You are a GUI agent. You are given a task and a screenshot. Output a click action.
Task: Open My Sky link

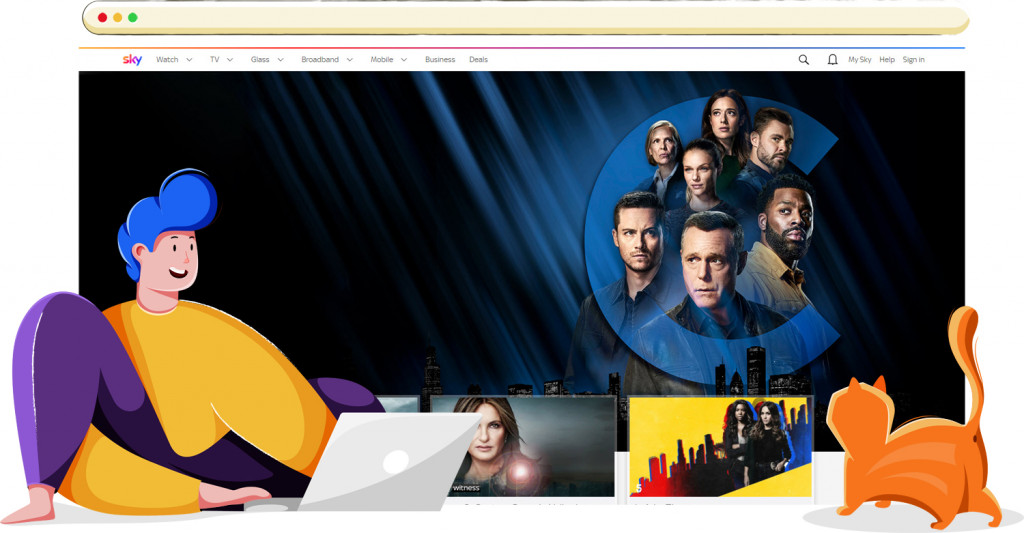pos(859,59)
